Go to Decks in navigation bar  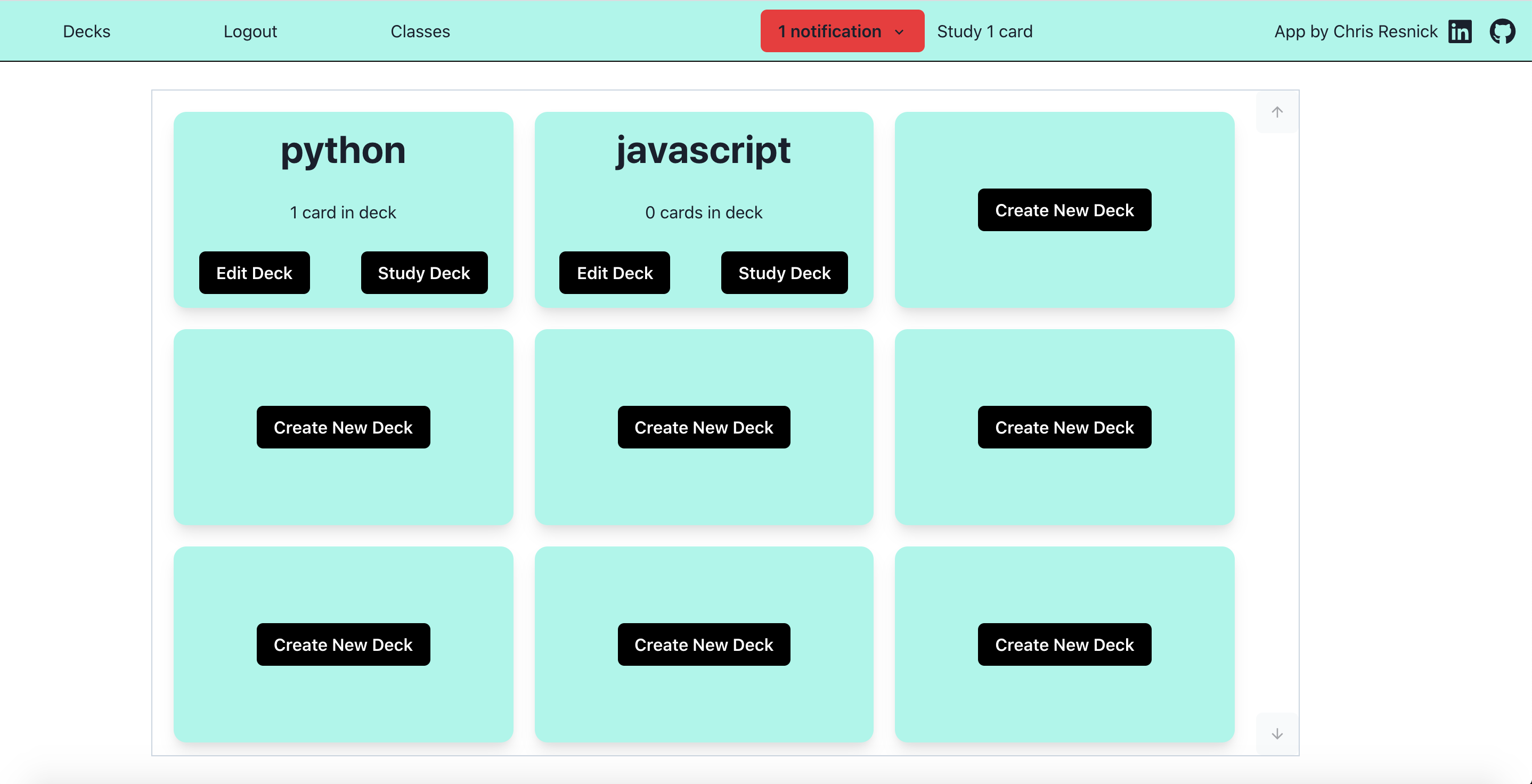point(87,31)
